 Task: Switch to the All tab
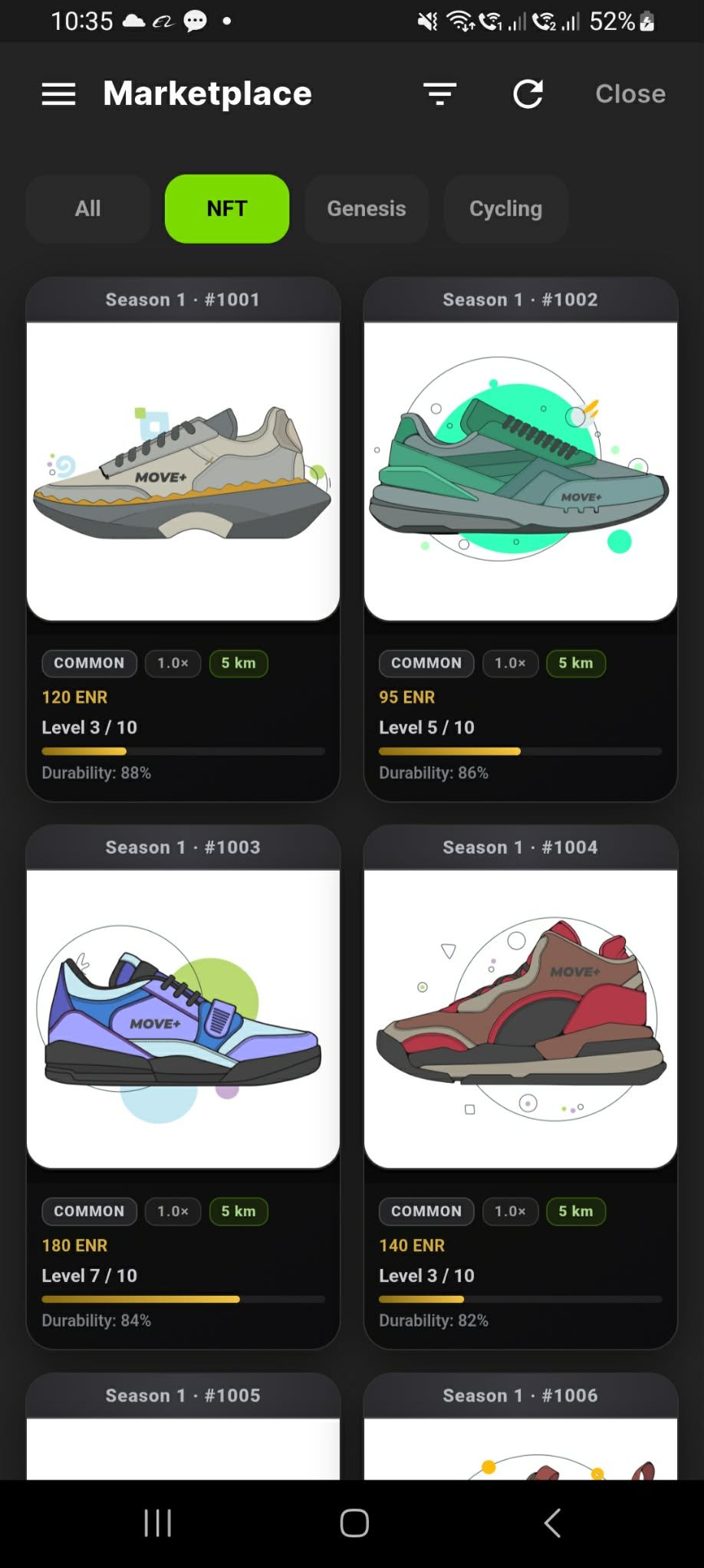click(88, 208)
